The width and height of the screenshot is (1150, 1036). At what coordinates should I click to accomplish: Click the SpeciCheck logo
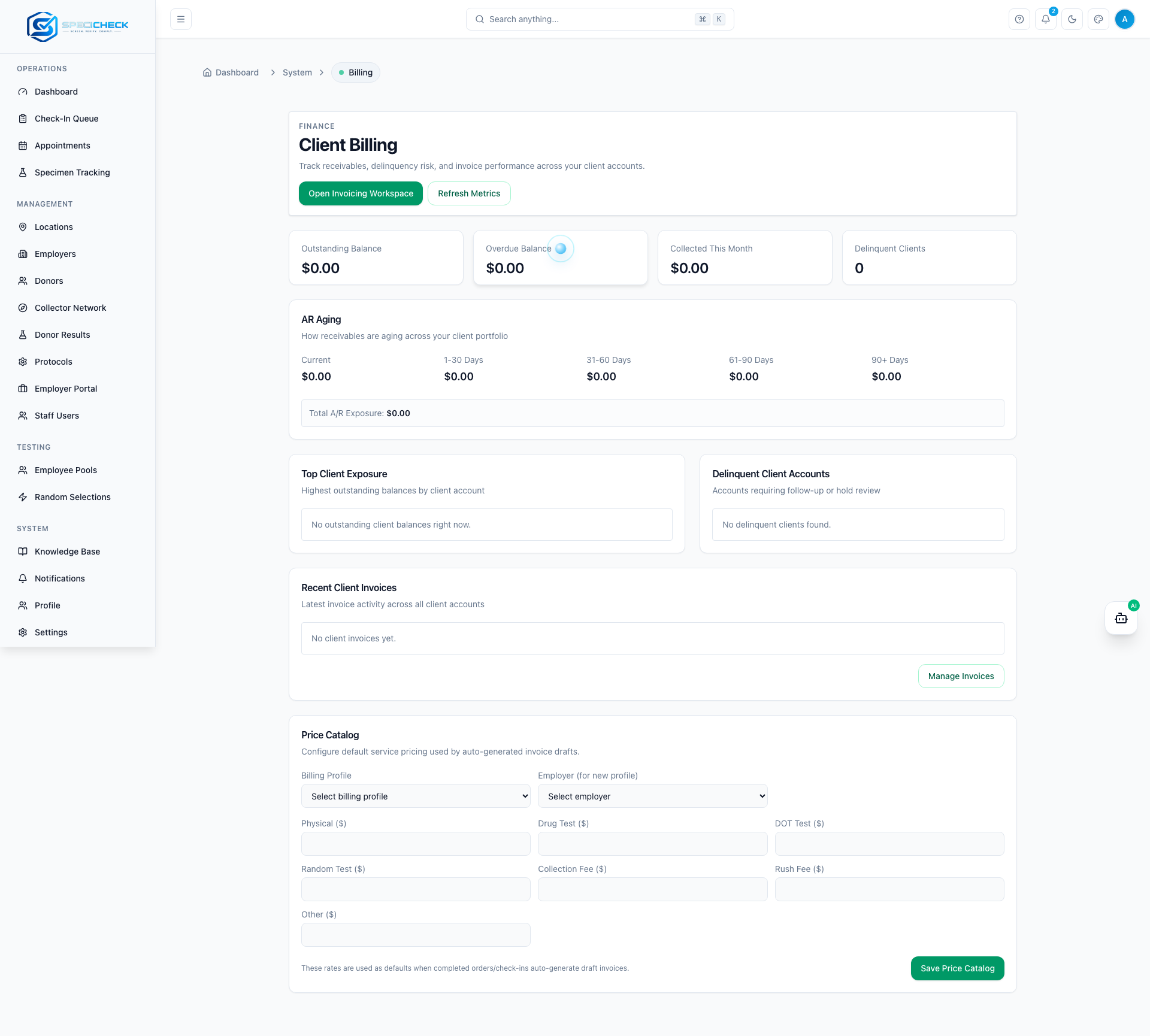pyautogui.click(x=78, y=26)
